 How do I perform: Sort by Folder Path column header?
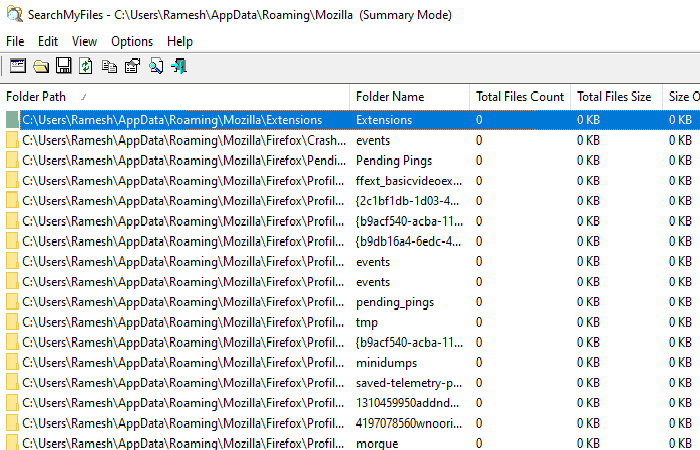(x=175, y=97)
